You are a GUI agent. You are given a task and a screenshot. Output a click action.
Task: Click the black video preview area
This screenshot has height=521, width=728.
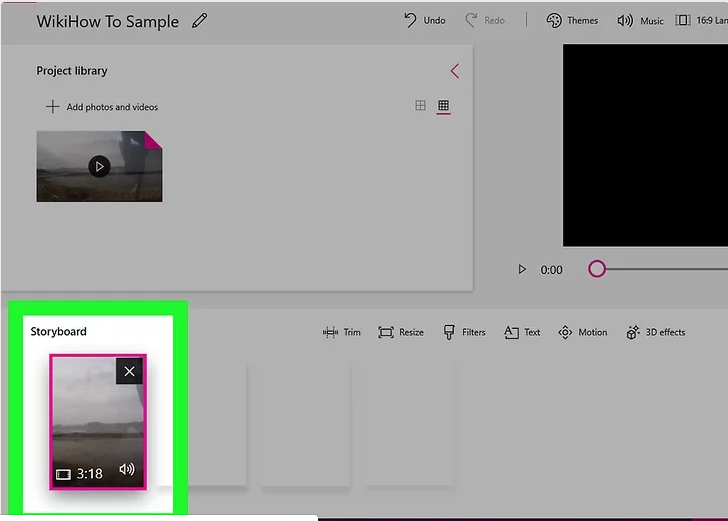pos(645,145)
